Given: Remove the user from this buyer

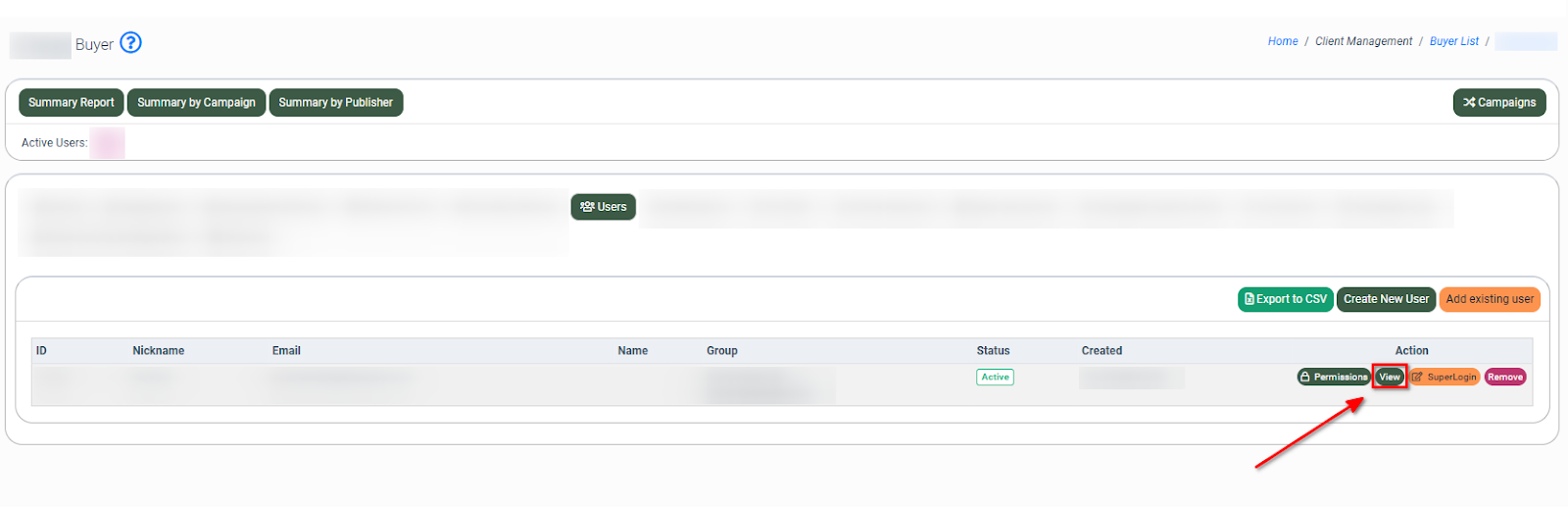Looking at the screenshot, I should [x=1504, y=377].
